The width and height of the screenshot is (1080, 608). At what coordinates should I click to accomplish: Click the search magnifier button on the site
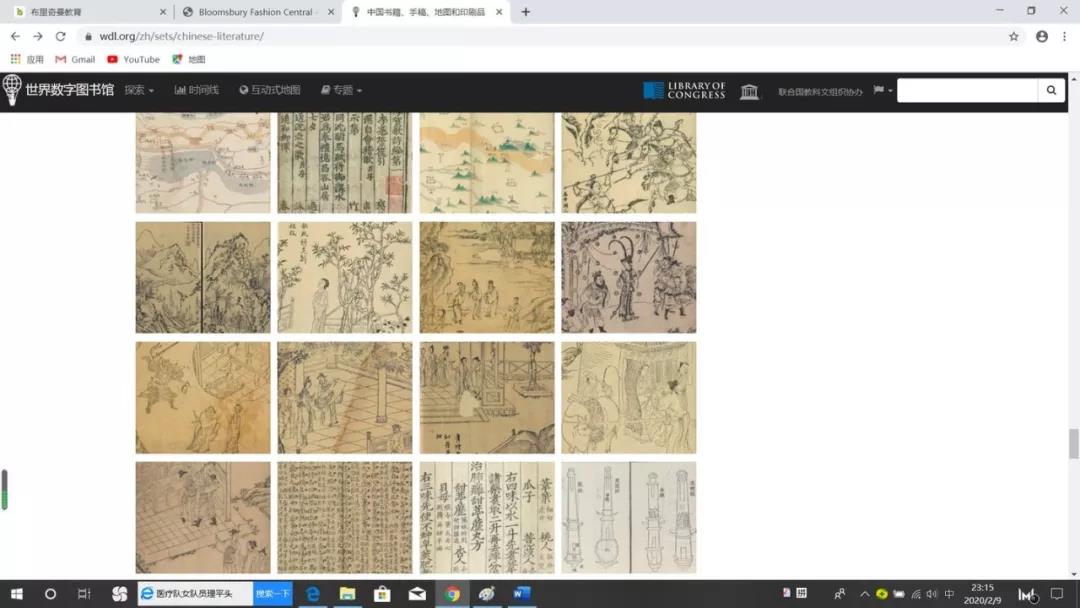pyautogui.click(x=1051, y=90)
